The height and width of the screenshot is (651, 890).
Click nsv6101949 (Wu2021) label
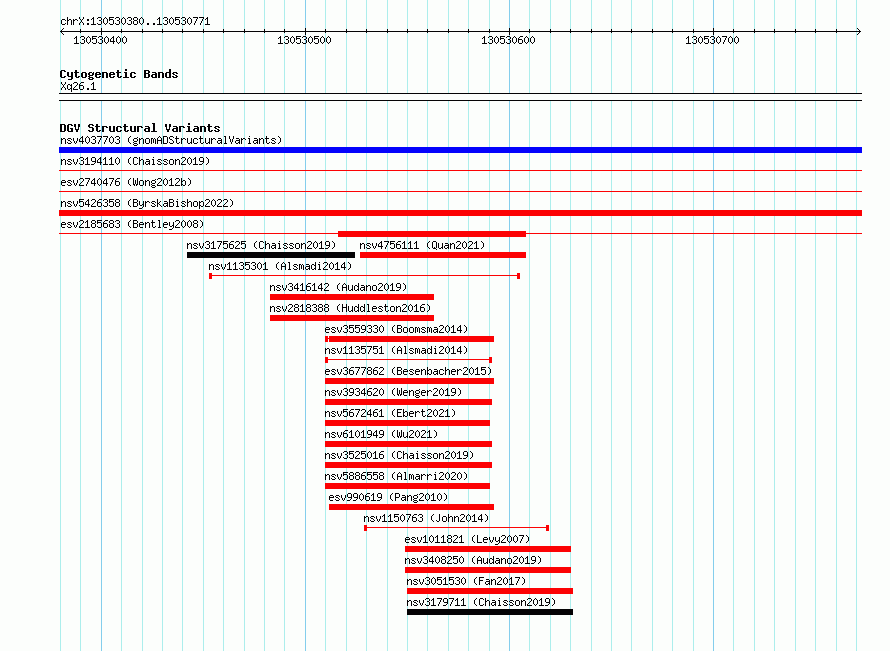click(x=381, y=434)
